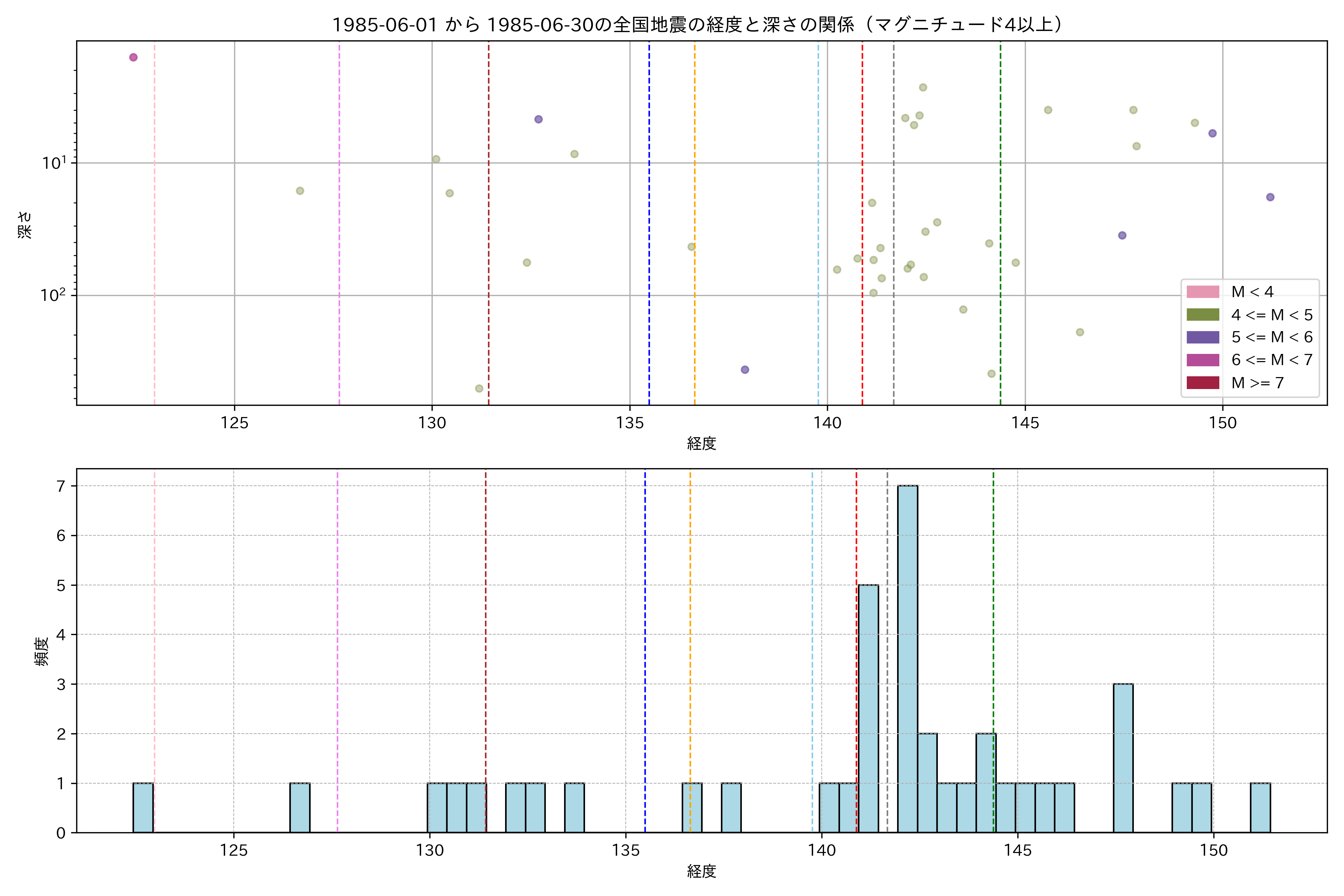Click the histogram bar with frequency 3

tap(1123, 758)
